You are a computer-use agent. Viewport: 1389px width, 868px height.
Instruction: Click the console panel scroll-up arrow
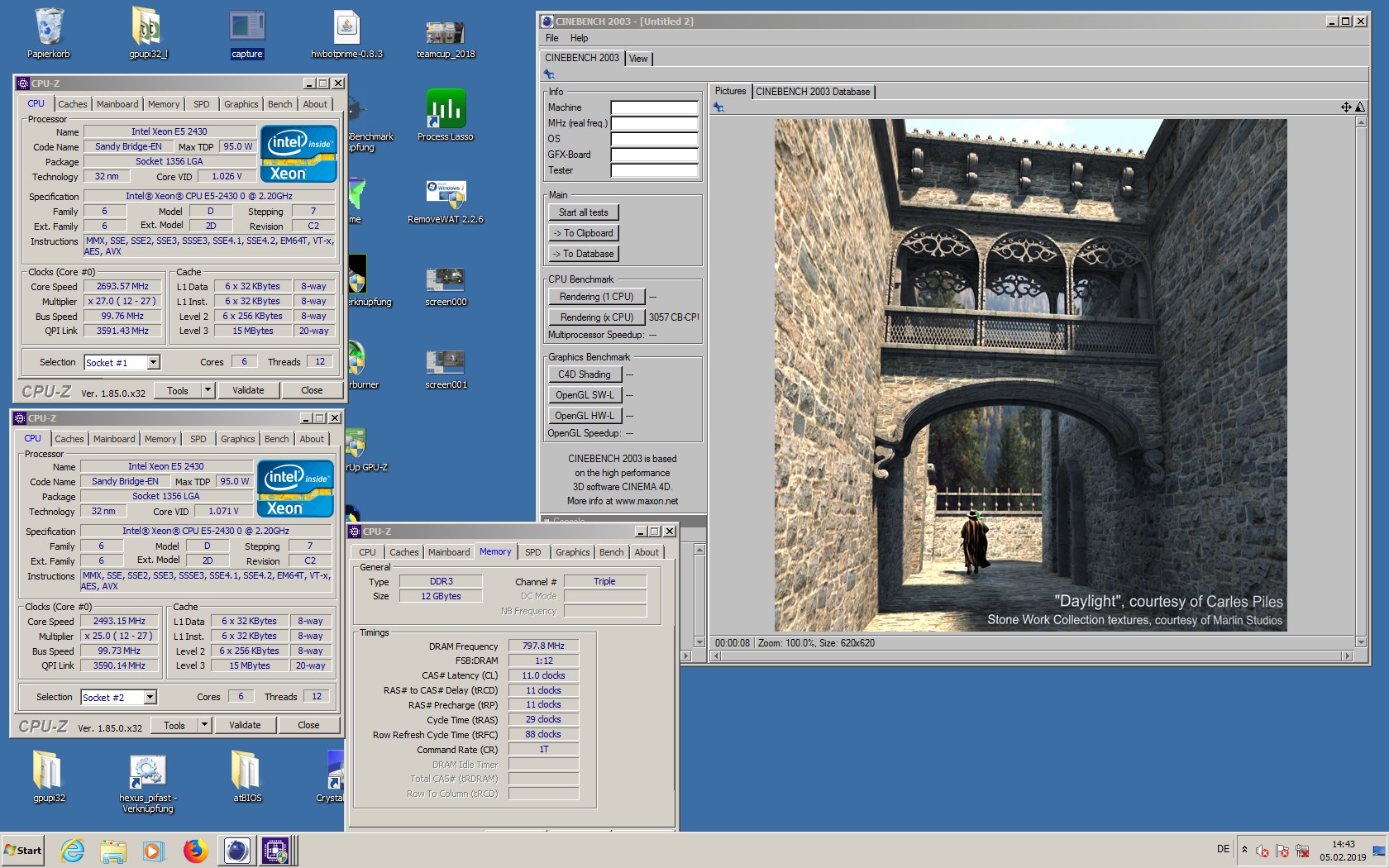699,550
